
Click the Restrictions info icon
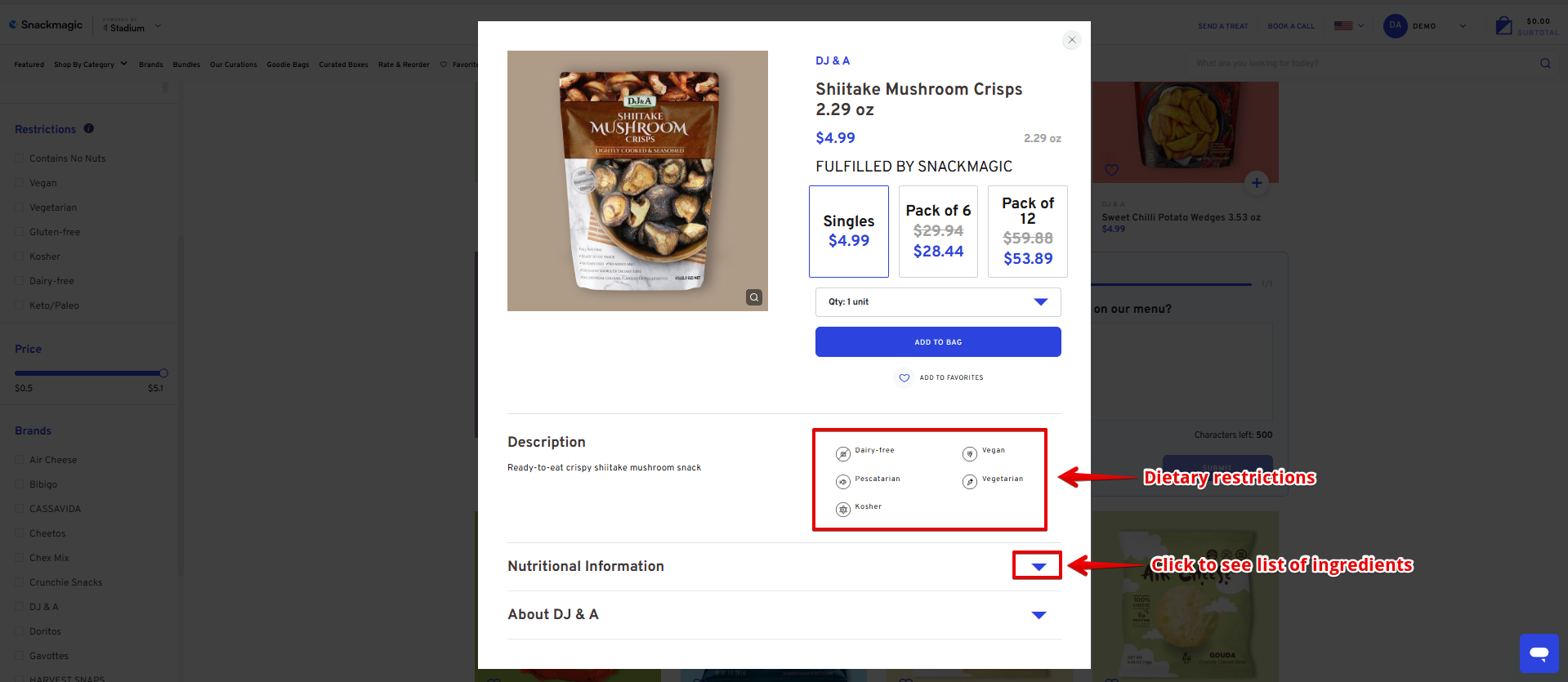89,128
